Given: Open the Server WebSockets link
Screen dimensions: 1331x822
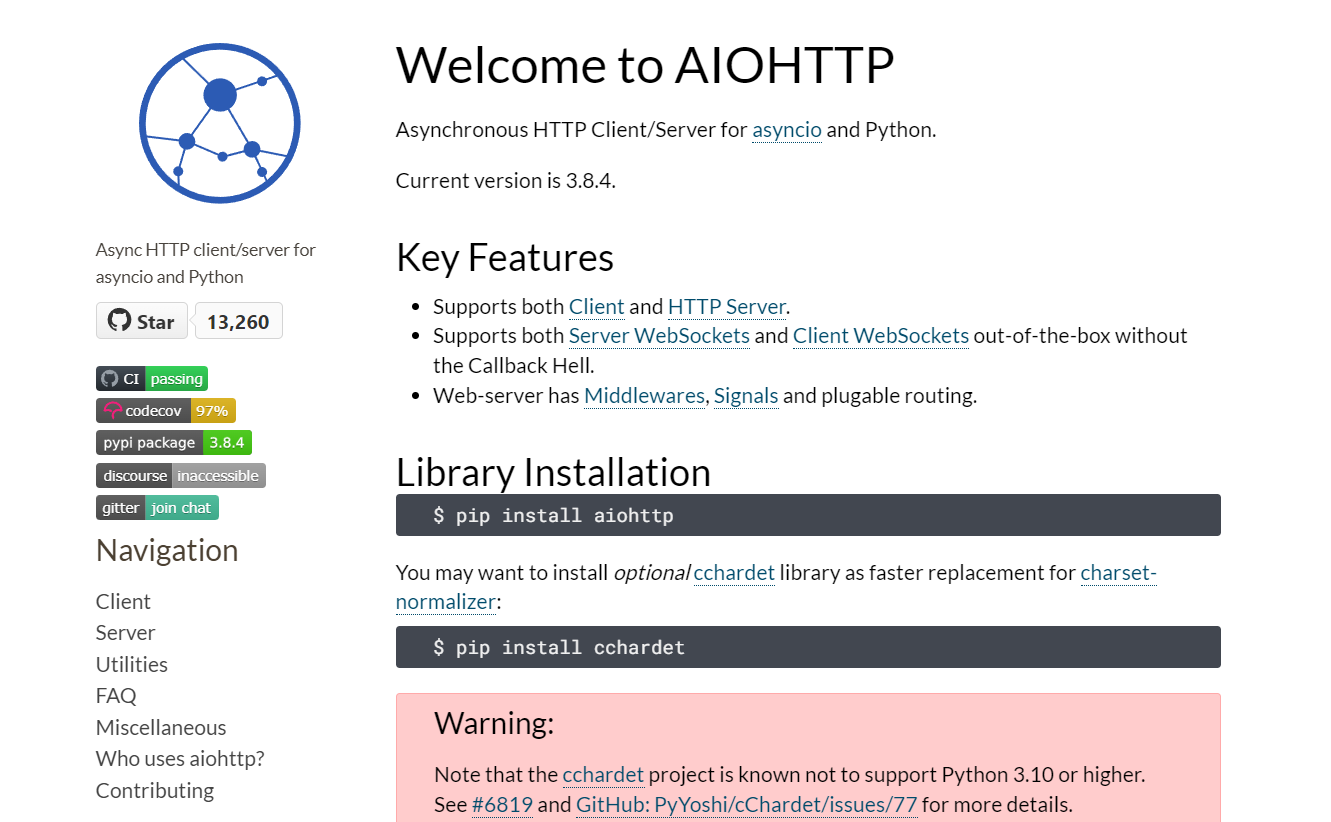Looking at the screenshot, I should [659, 335].
